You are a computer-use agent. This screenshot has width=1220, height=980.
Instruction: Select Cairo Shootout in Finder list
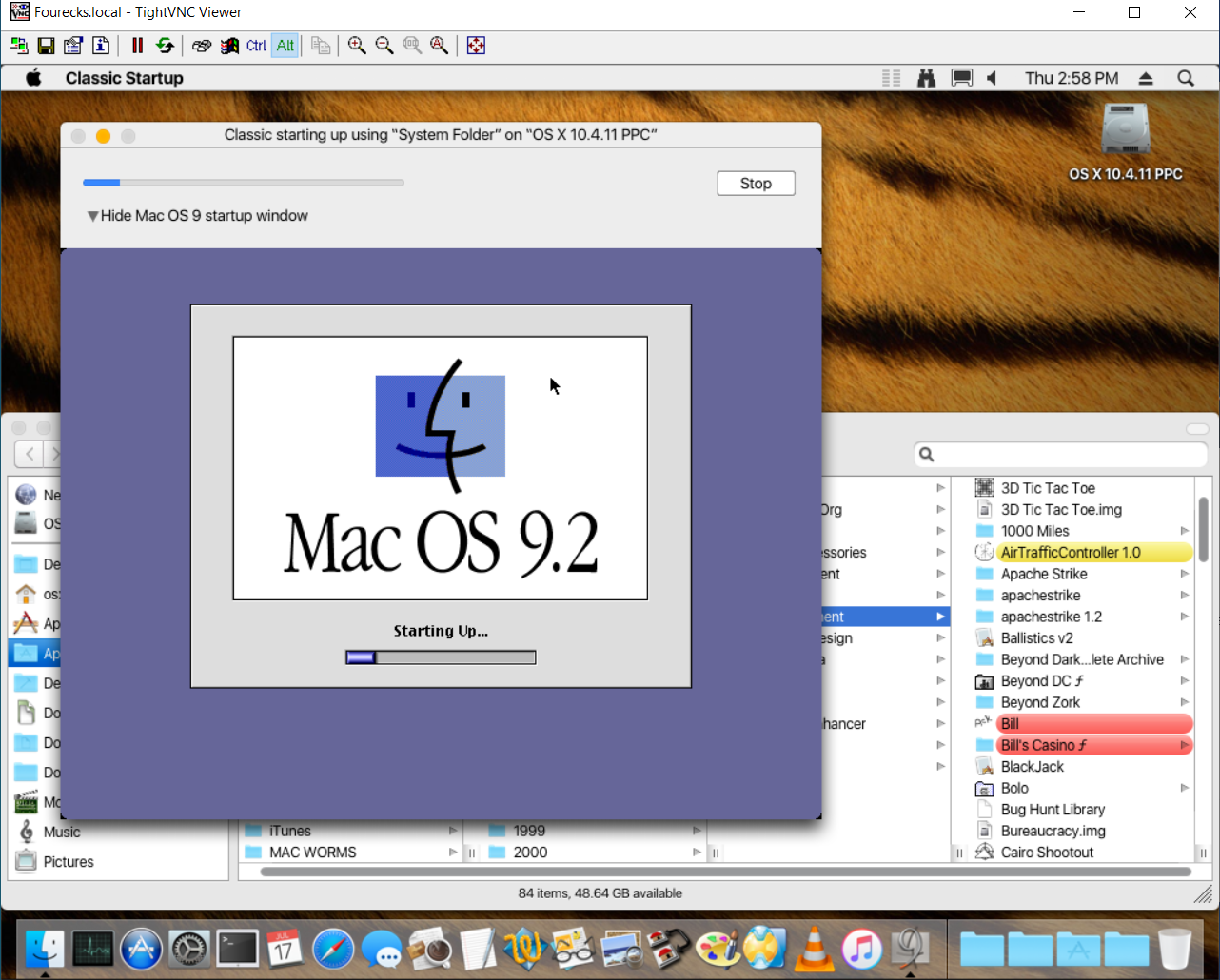[1047, 853]
